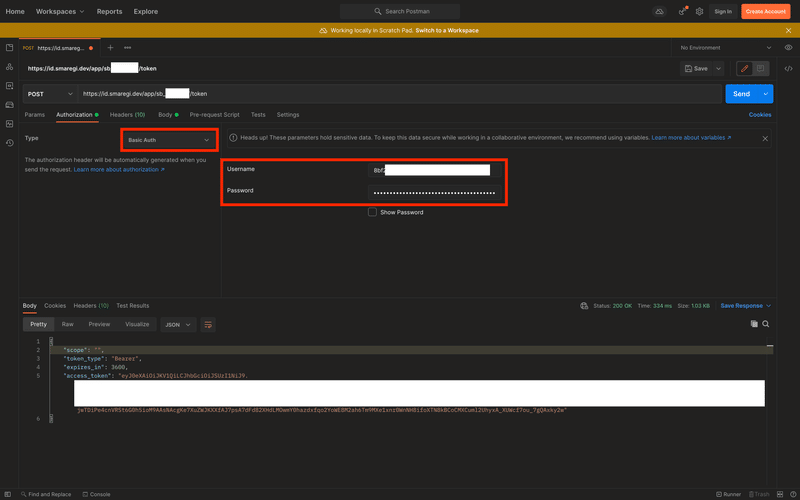Search the response with magnifier icon

point(766,323)
